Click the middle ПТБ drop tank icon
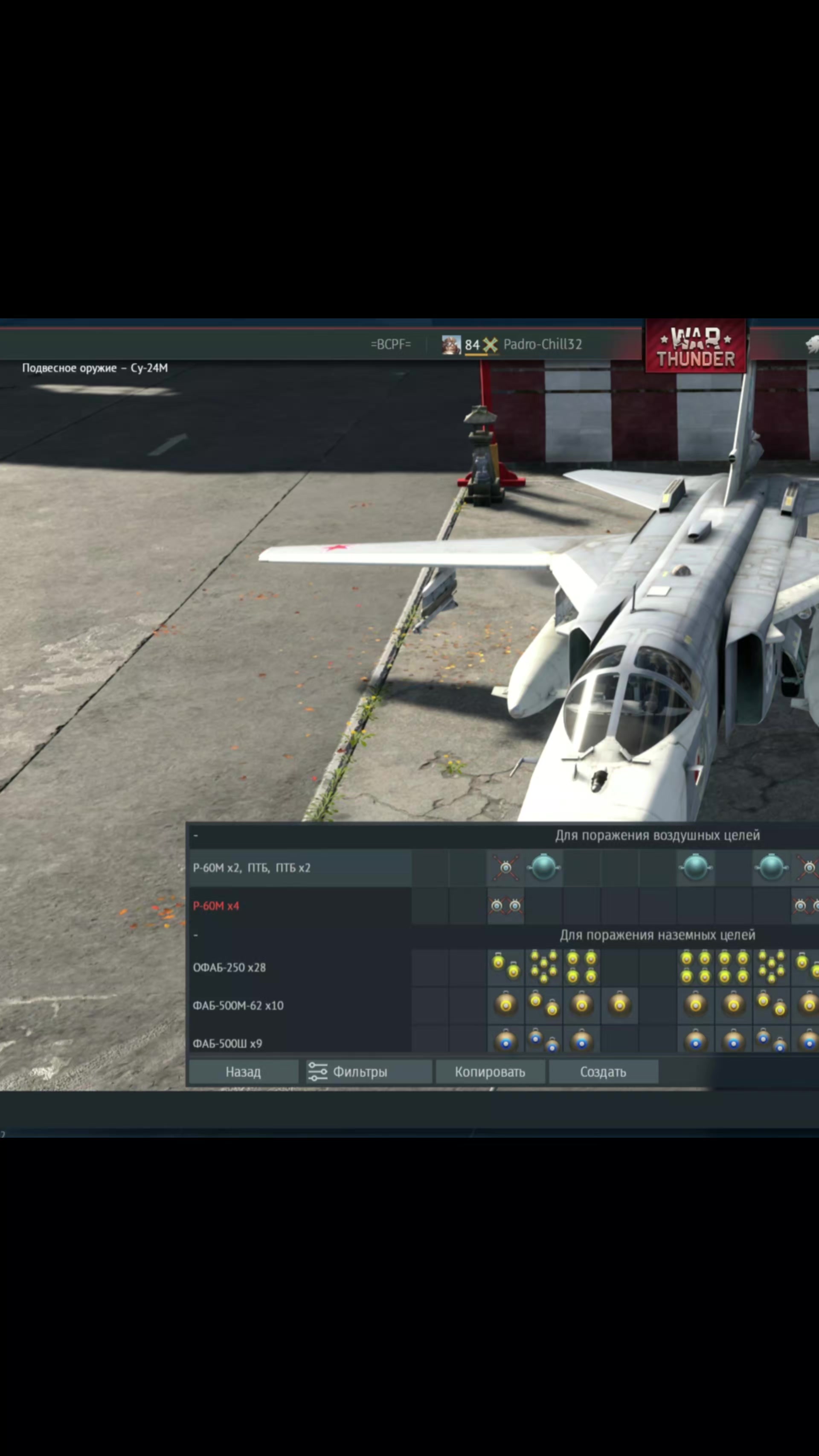This screenshot has height=1456, width=819. click(695, 868)
